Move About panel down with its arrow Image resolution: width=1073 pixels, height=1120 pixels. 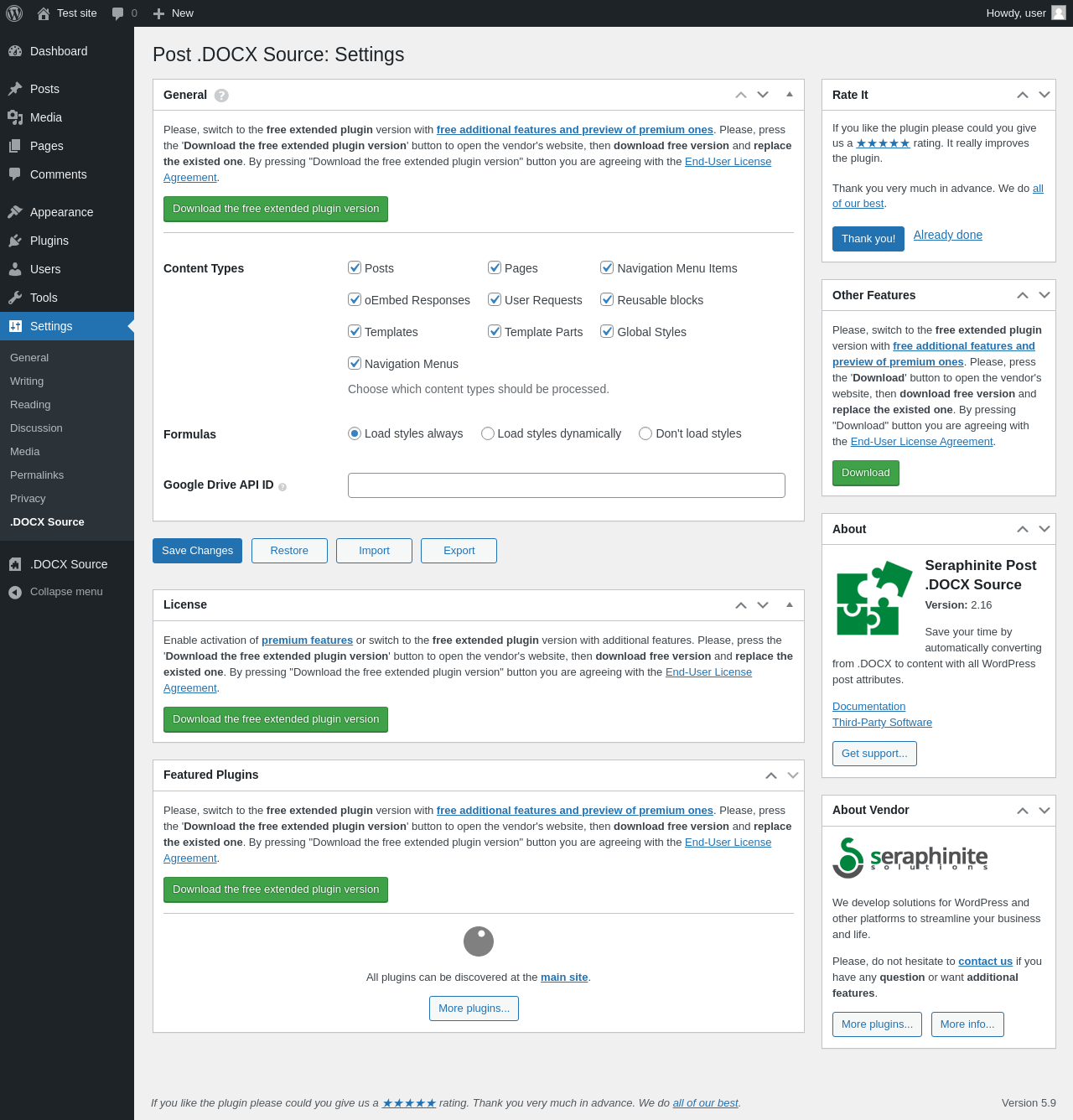[1044, 529]
